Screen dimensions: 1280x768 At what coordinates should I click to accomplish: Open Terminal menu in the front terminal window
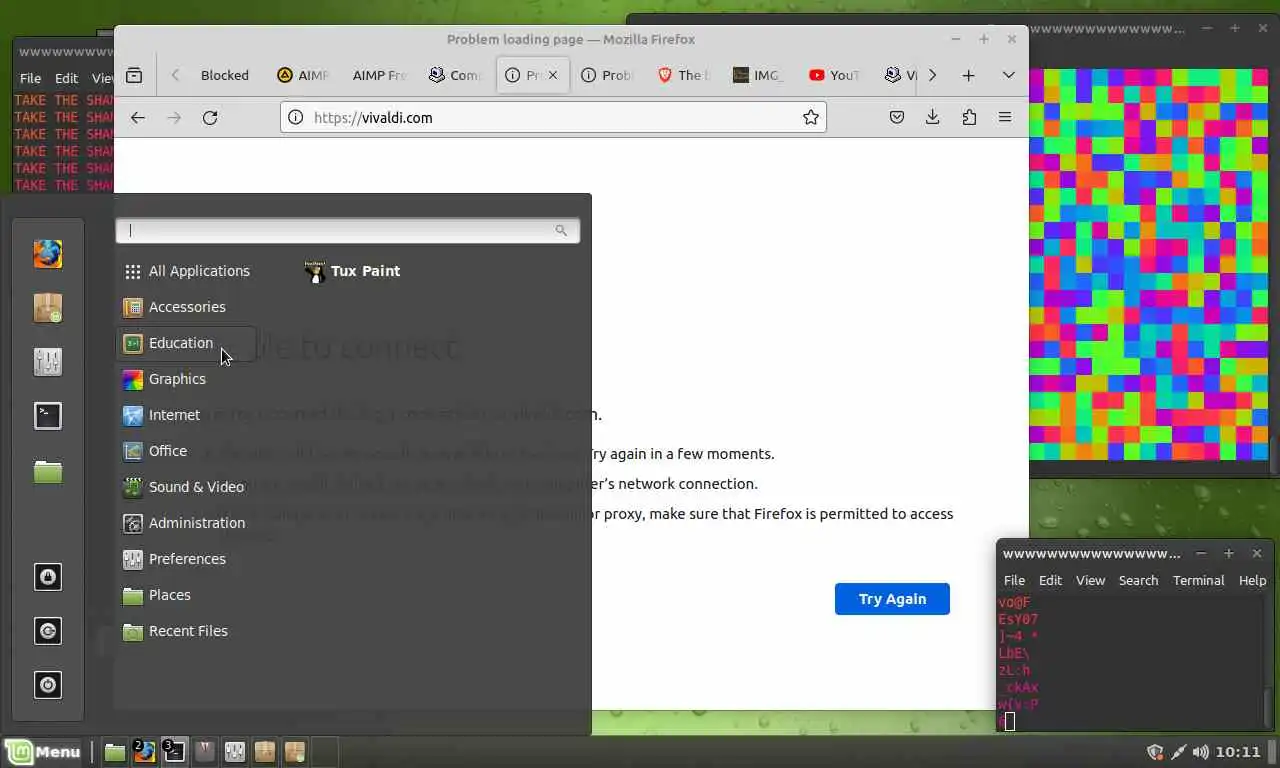(1198, 580)
